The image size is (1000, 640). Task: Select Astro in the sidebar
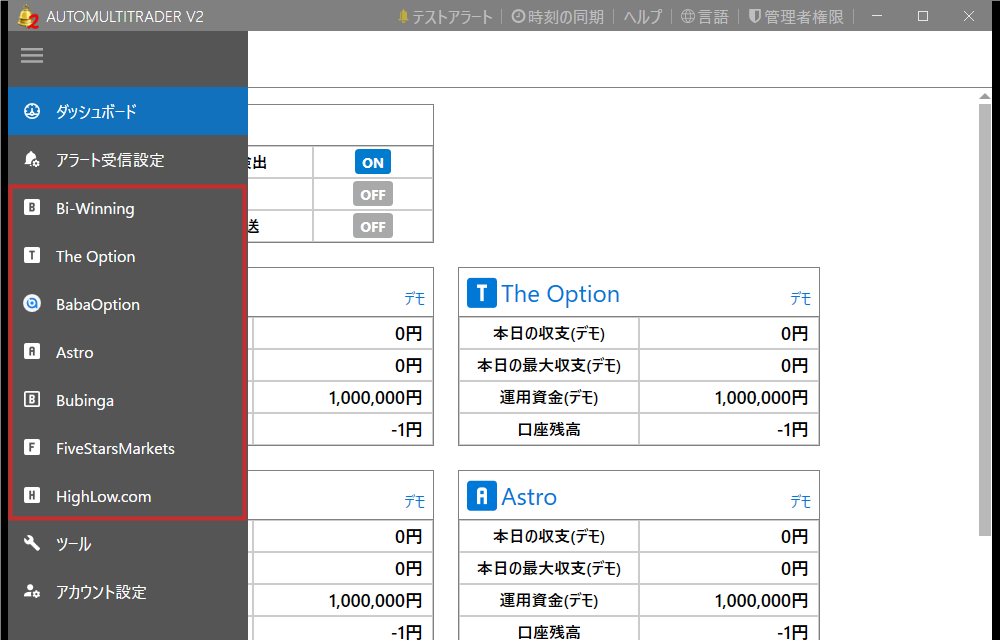pyautogui.click(x=128, y=352)
